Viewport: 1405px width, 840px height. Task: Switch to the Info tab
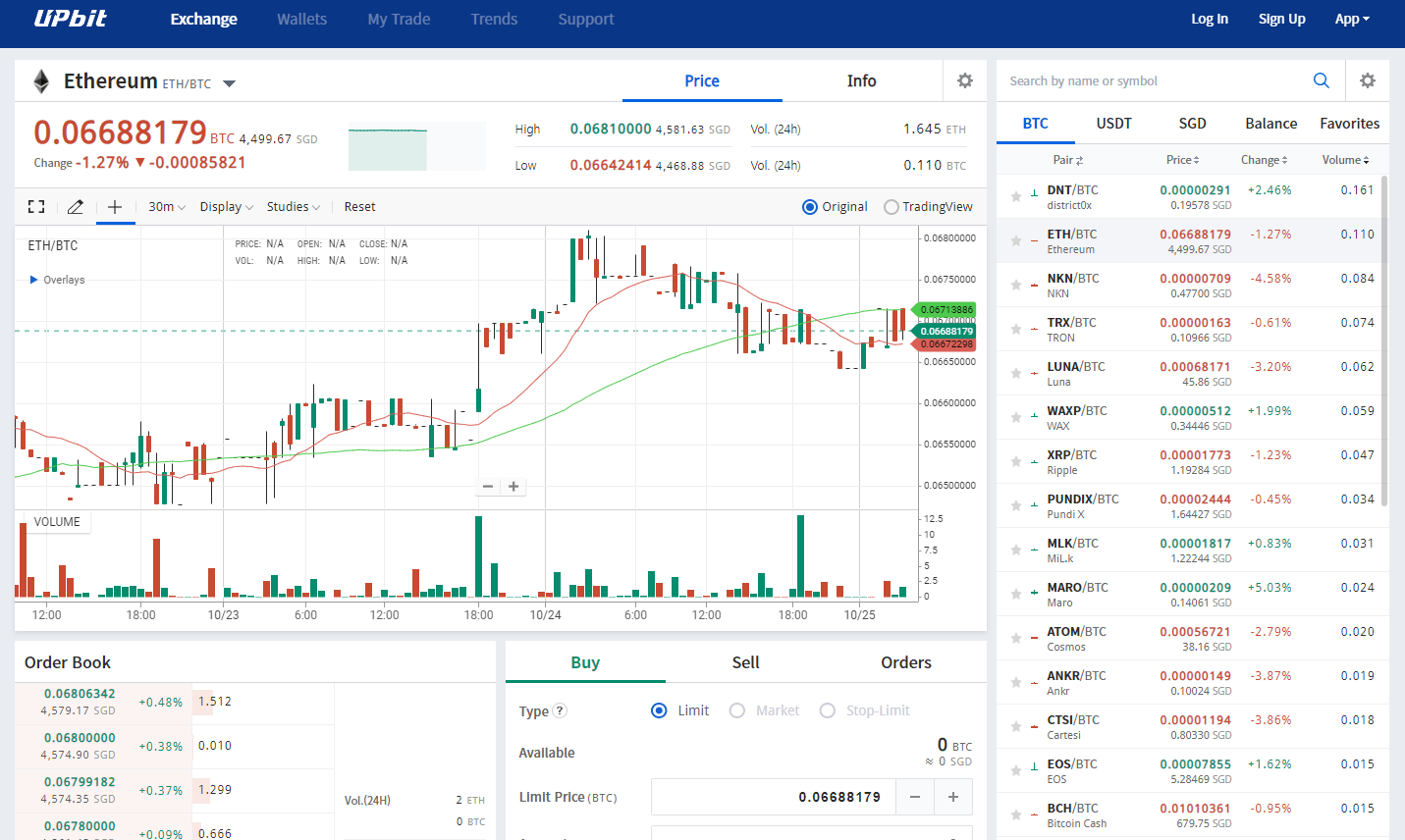pyautogui.click(x=862, y=80)
